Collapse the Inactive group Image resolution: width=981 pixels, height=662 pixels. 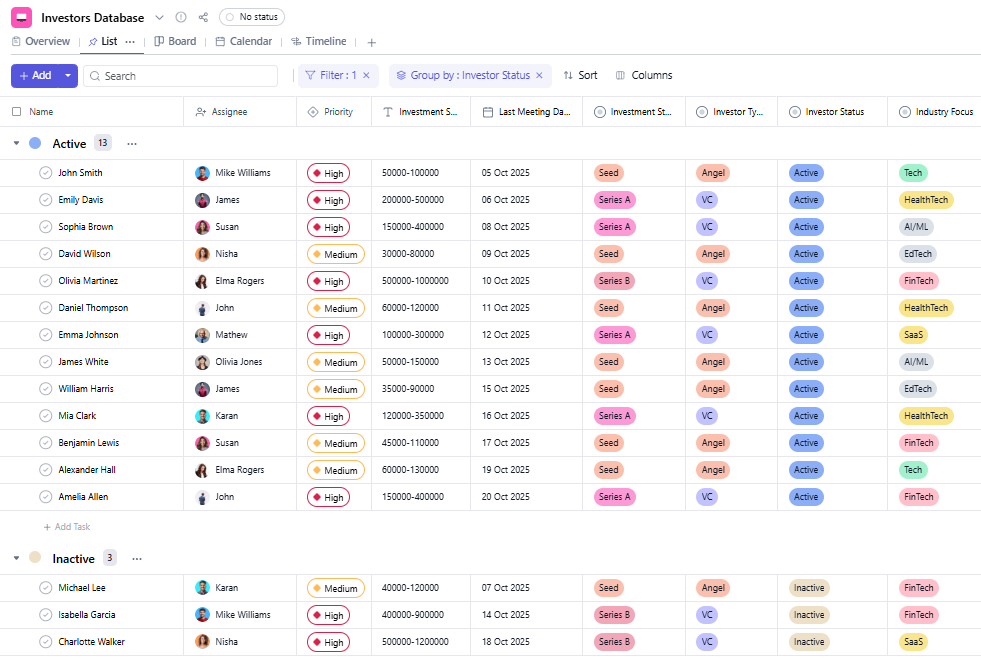coord(16,559)
